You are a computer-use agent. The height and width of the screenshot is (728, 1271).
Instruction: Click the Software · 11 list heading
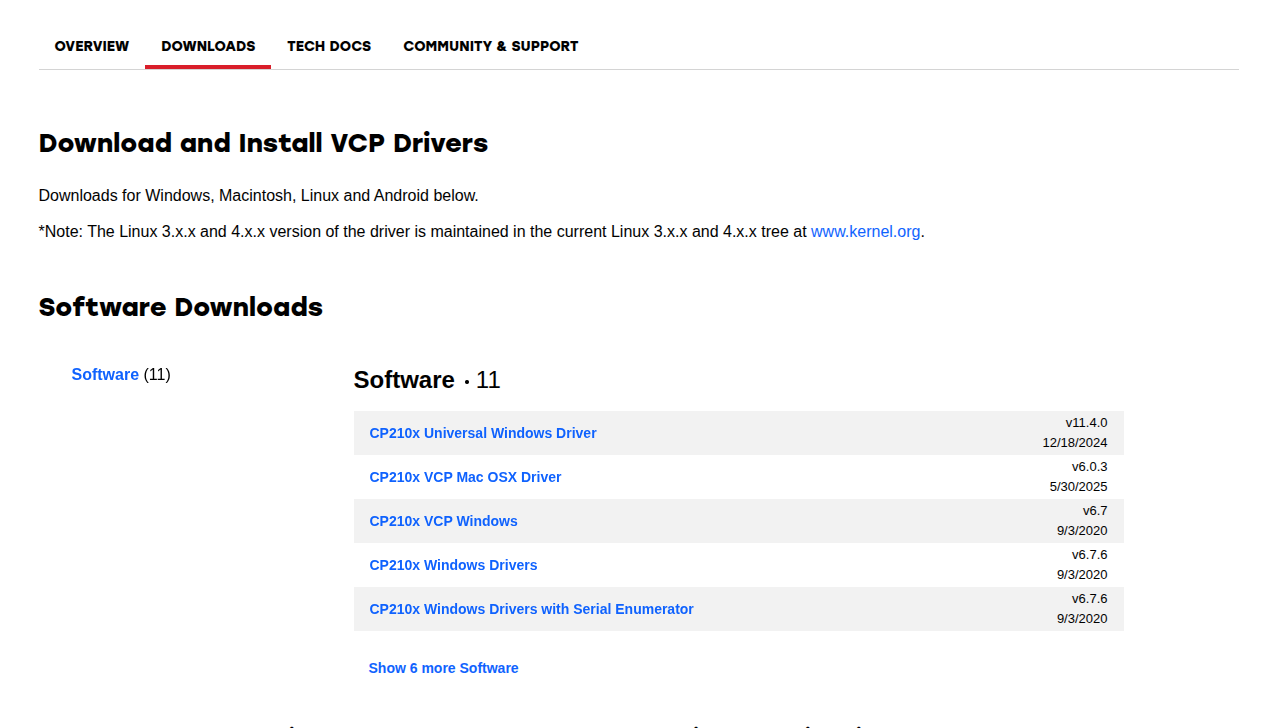pos(427,380)
